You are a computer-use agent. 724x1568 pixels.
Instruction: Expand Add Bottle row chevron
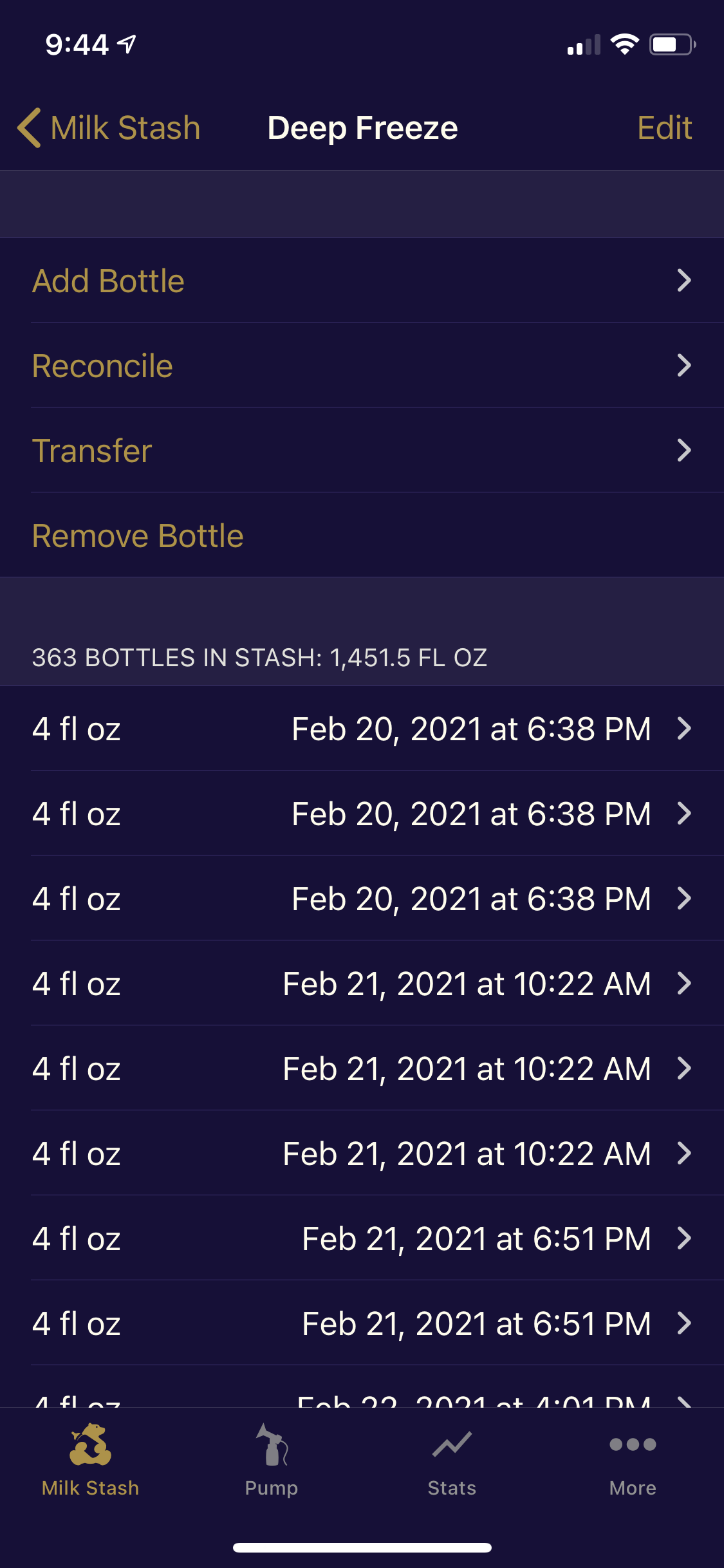tap(684, 280)
